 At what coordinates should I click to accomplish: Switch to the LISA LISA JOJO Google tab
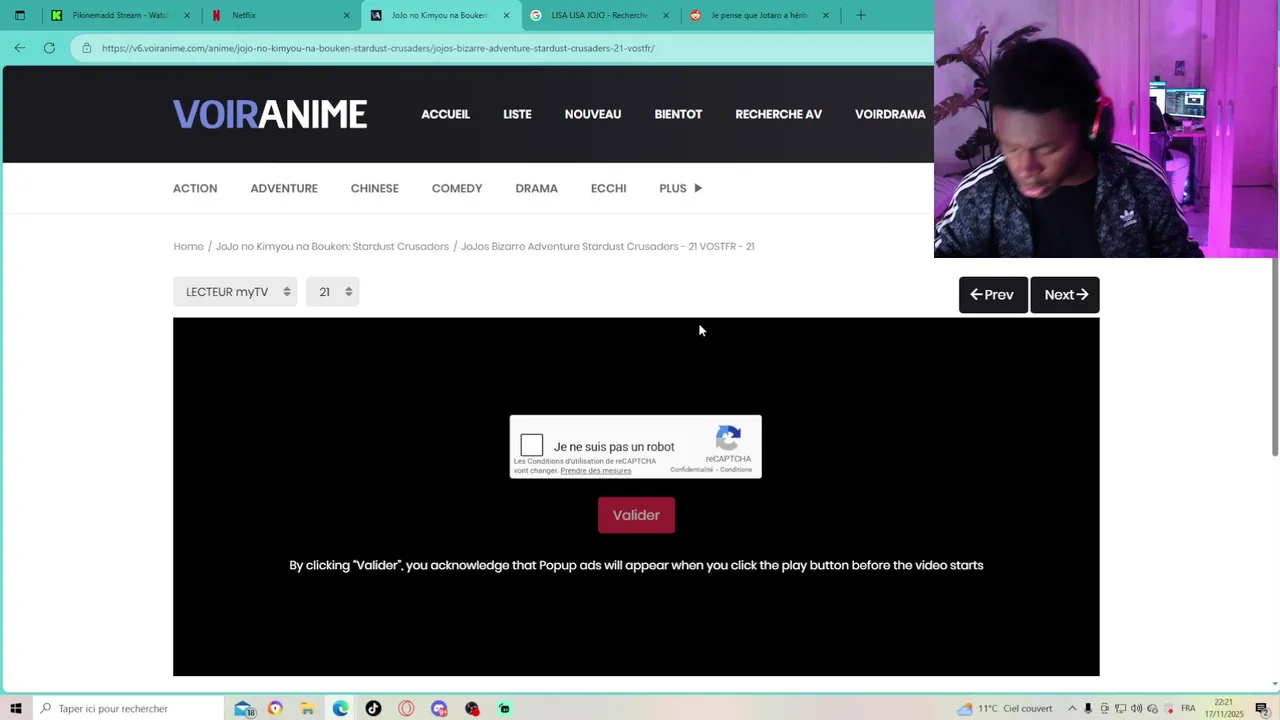click(600, 15)
